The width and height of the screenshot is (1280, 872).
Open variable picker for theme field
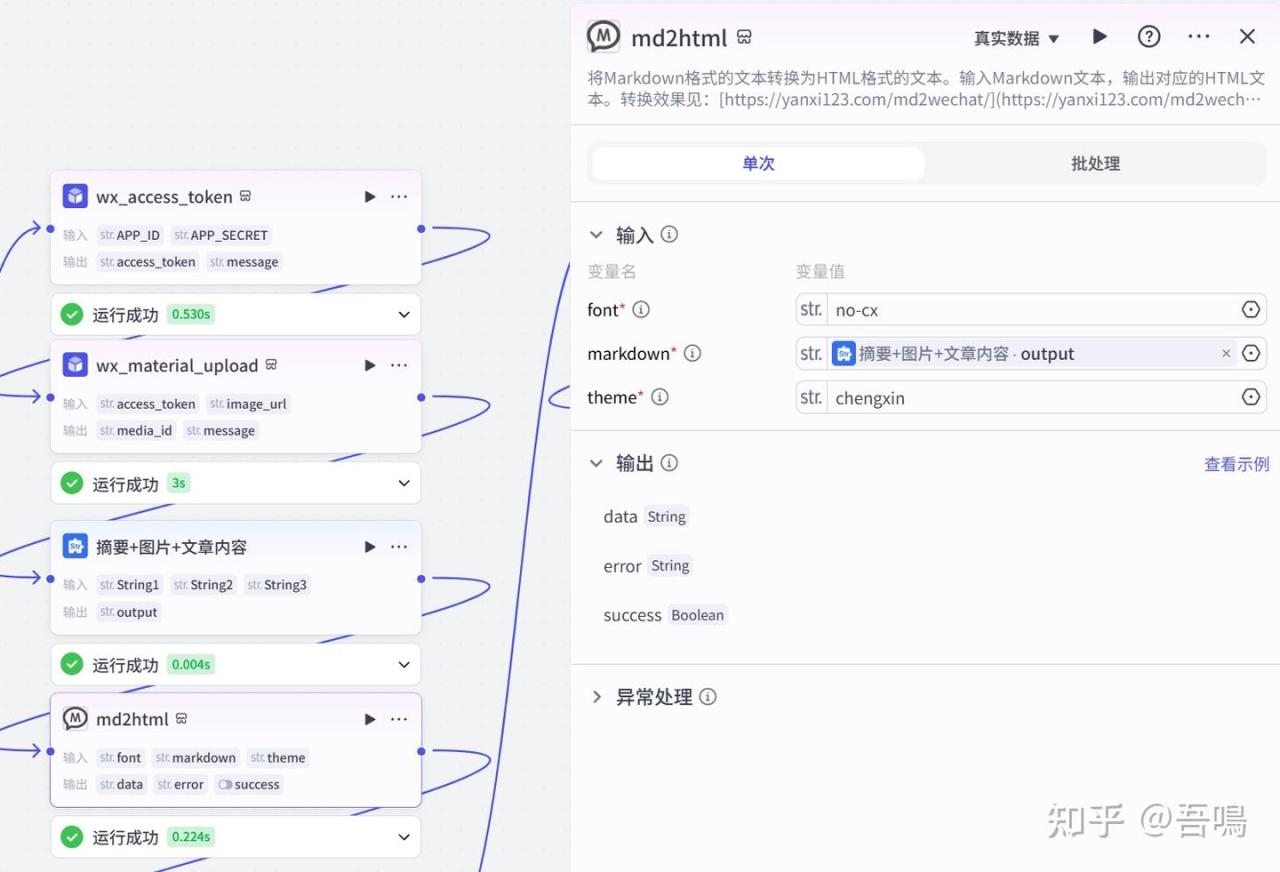1250,398
